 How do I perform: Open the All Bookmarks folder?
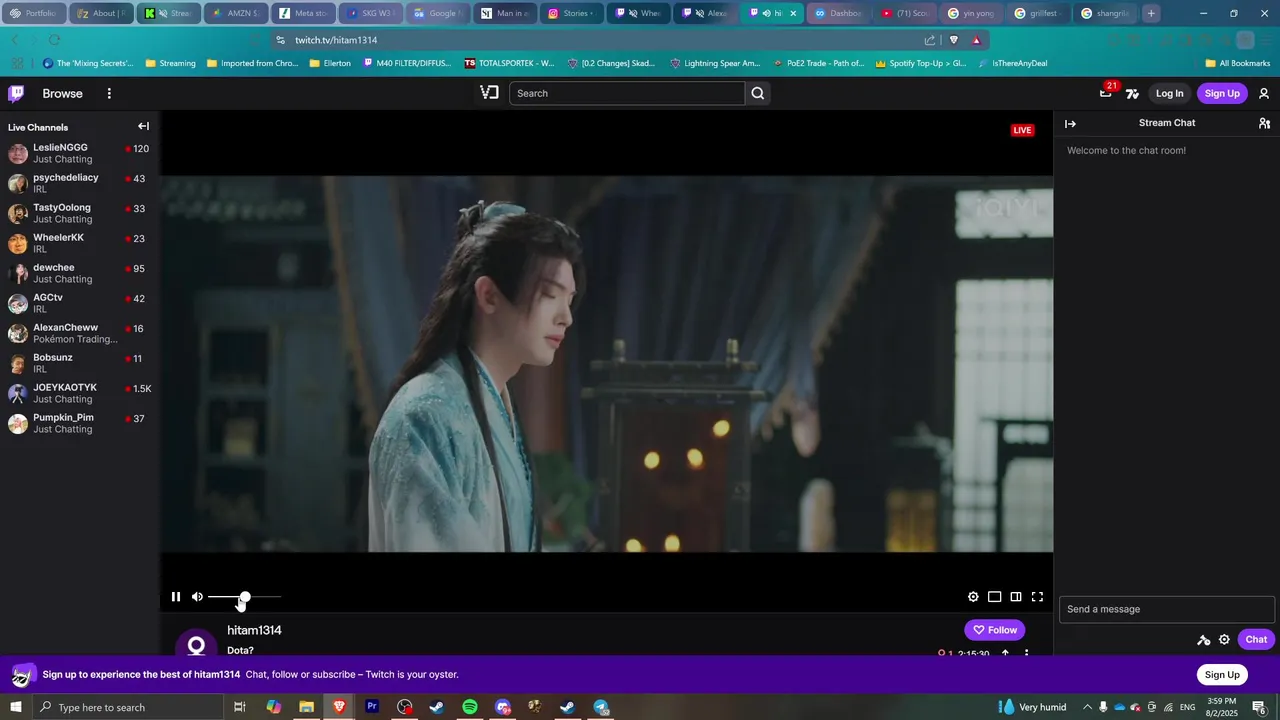click(1238, 63)
